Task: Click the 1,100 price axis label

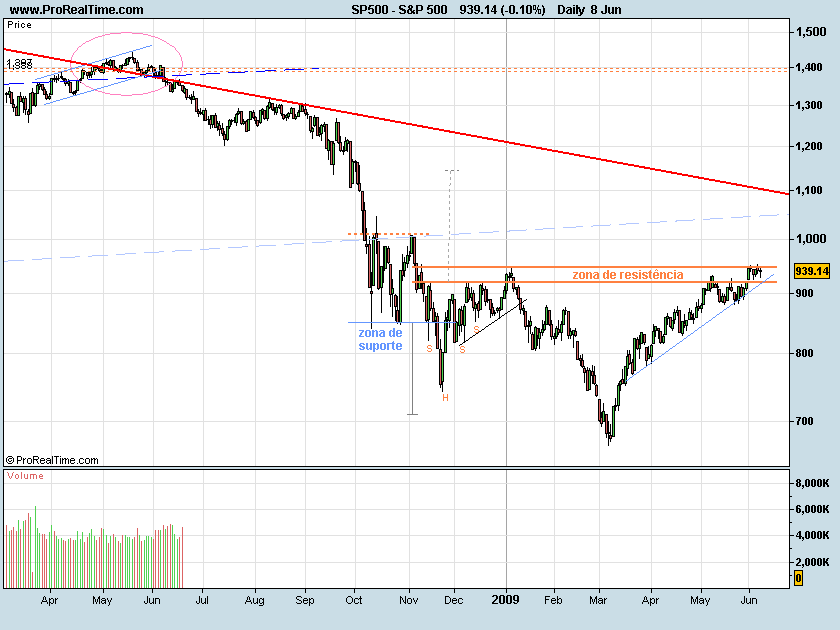Action: click(x=809, y=190)
